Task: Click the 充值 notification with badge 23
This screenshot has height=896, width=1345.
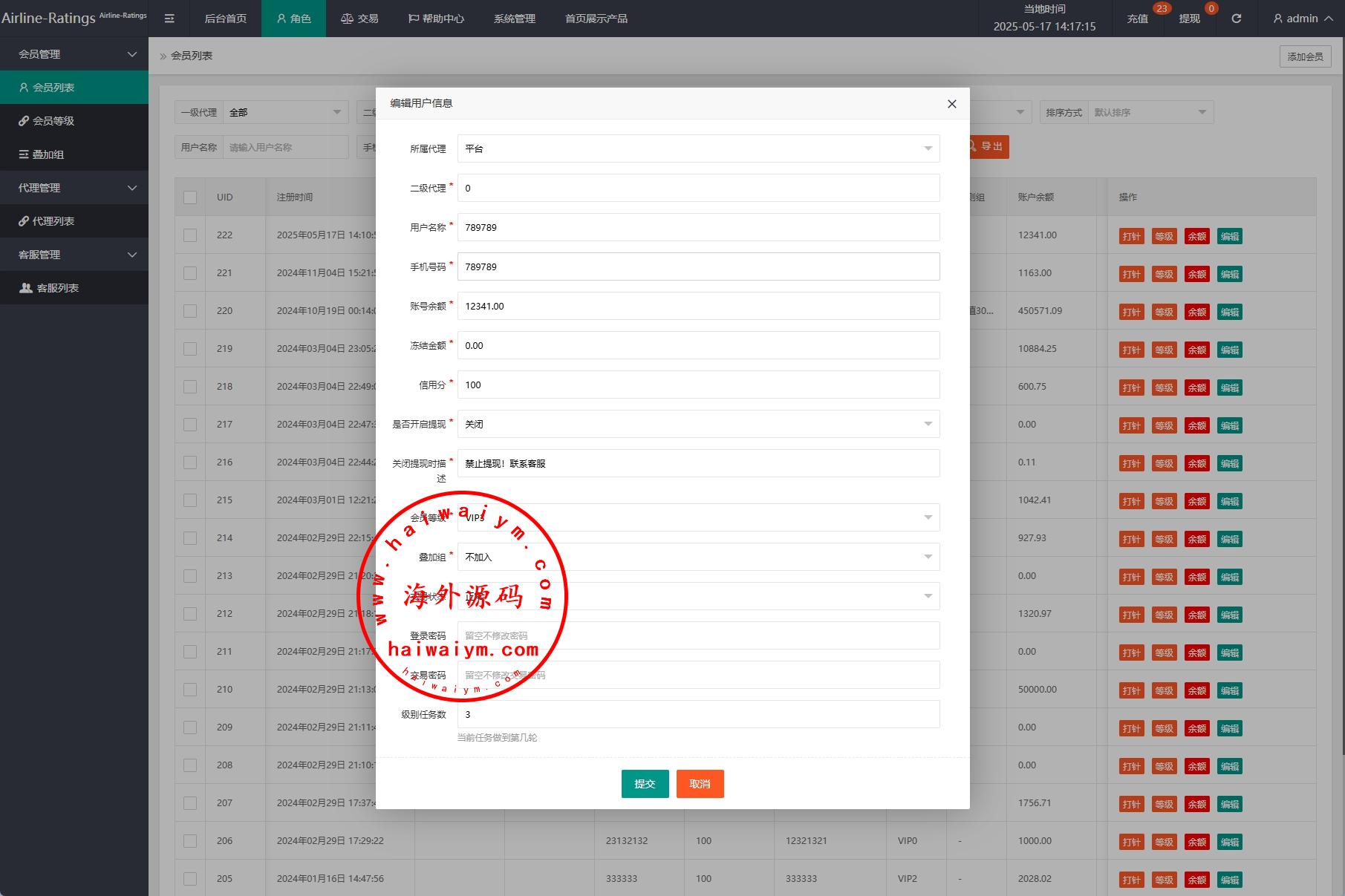Action: (1137, 19)
